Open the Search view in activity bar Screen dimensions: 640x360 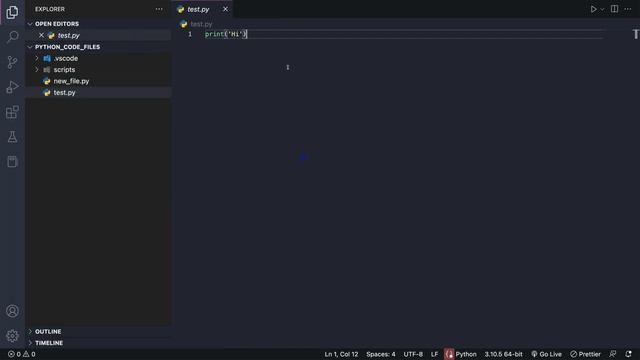pos(12,37)
